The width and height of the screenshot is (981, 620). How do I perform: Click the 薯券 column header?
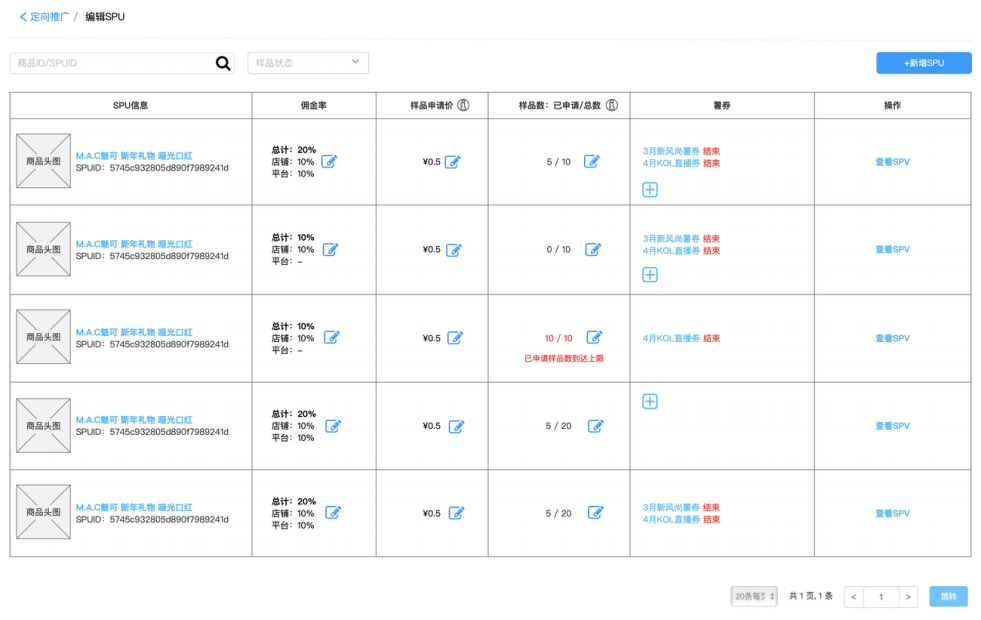pyautogui.click(x=721, y=106)
